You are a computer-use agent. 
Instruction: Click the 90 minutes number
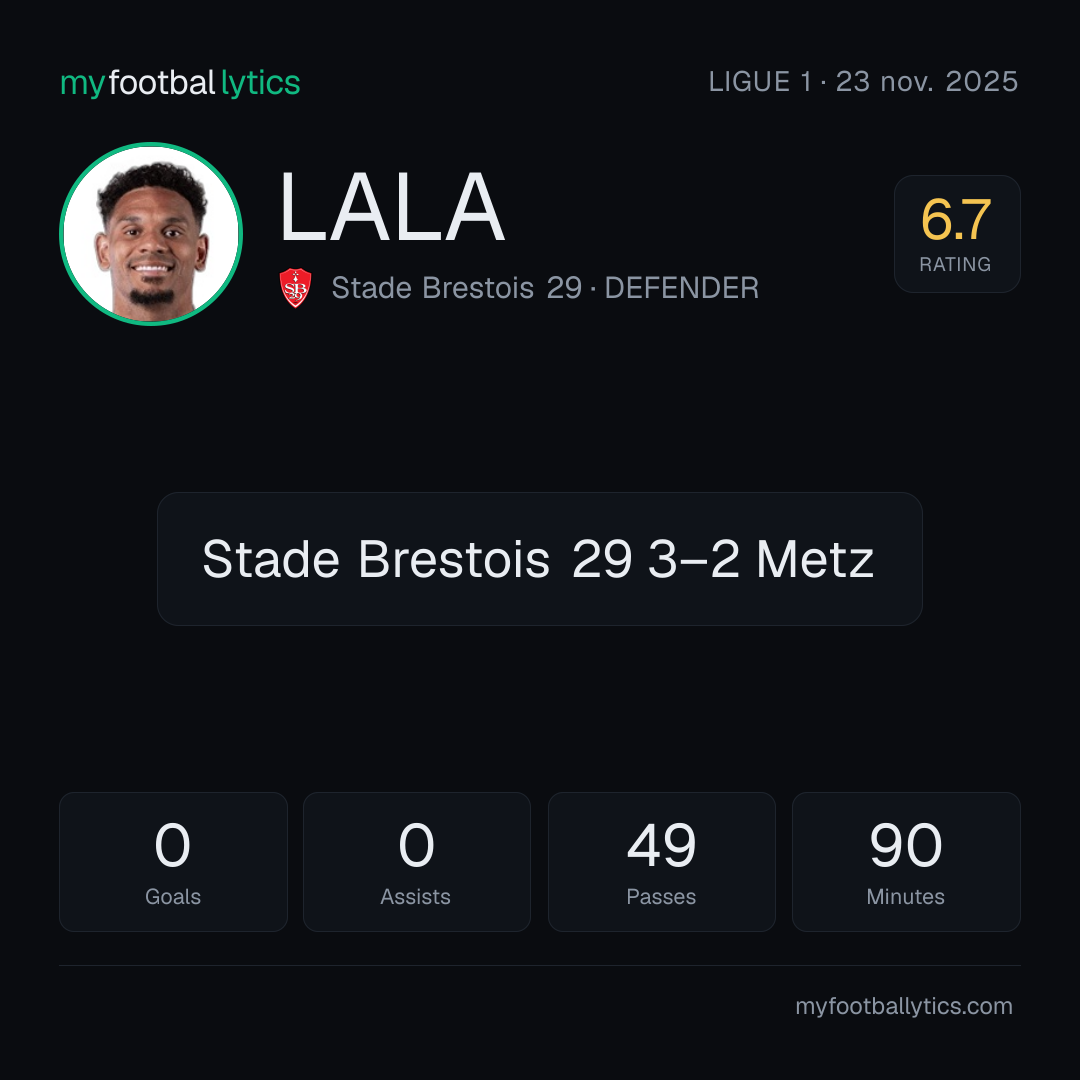906,845
